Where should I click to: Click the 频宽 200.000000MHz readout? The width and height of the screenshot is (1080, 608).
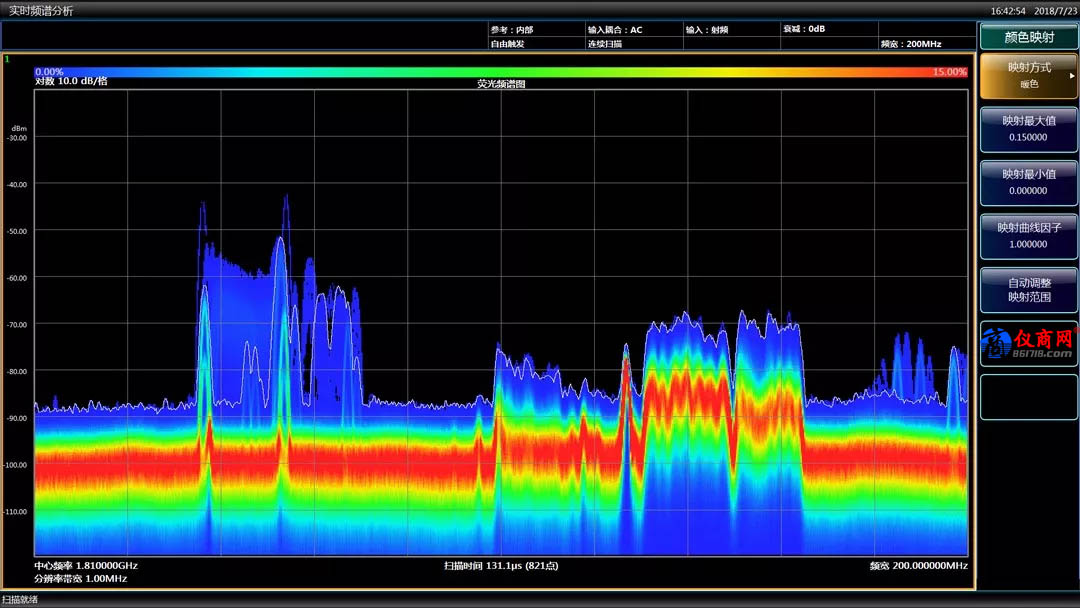pos(919,565)
